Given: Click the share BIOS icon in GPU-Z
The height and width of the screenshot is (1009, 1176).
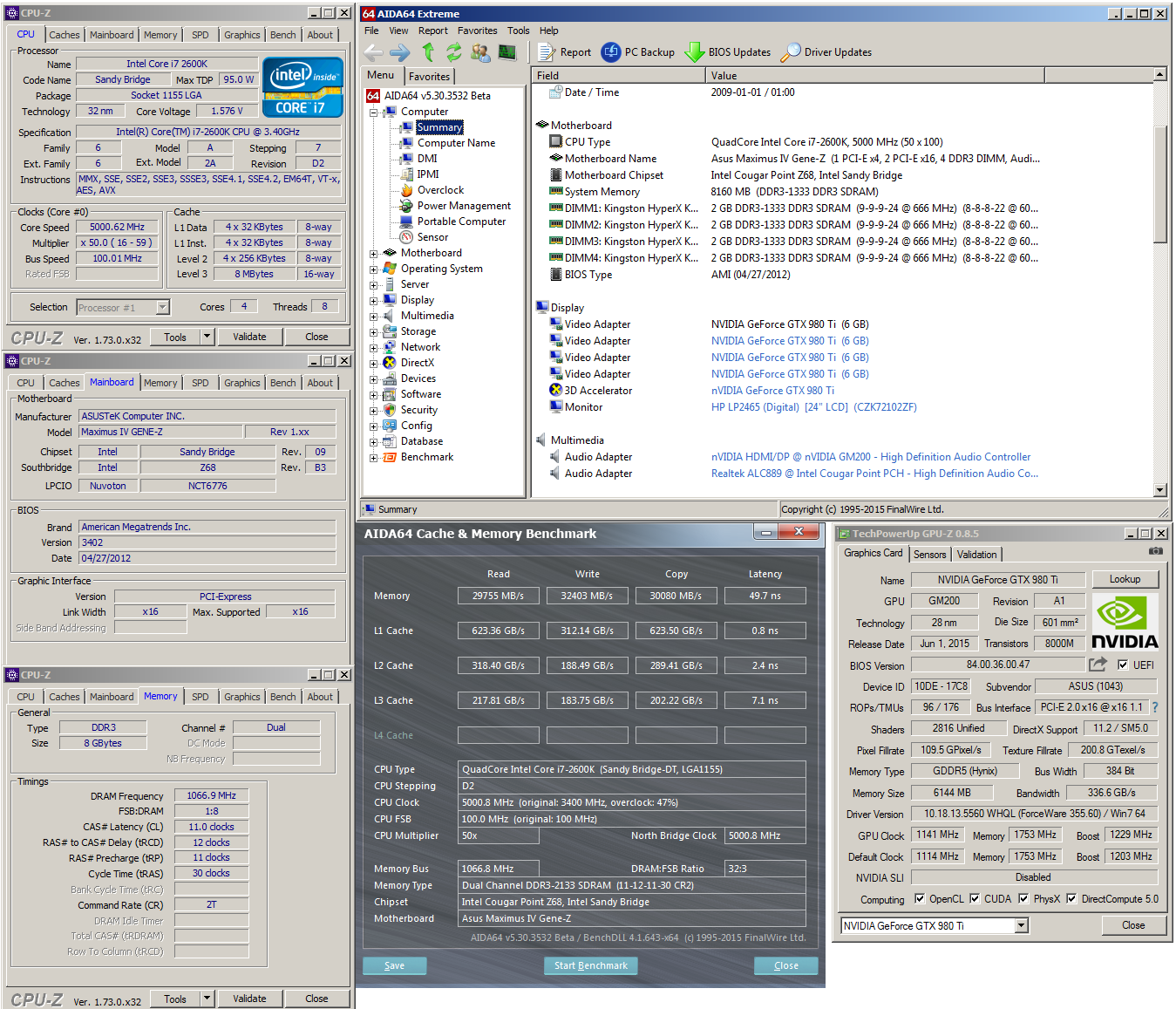Looking at the screenshot, I should [1098, 665].
